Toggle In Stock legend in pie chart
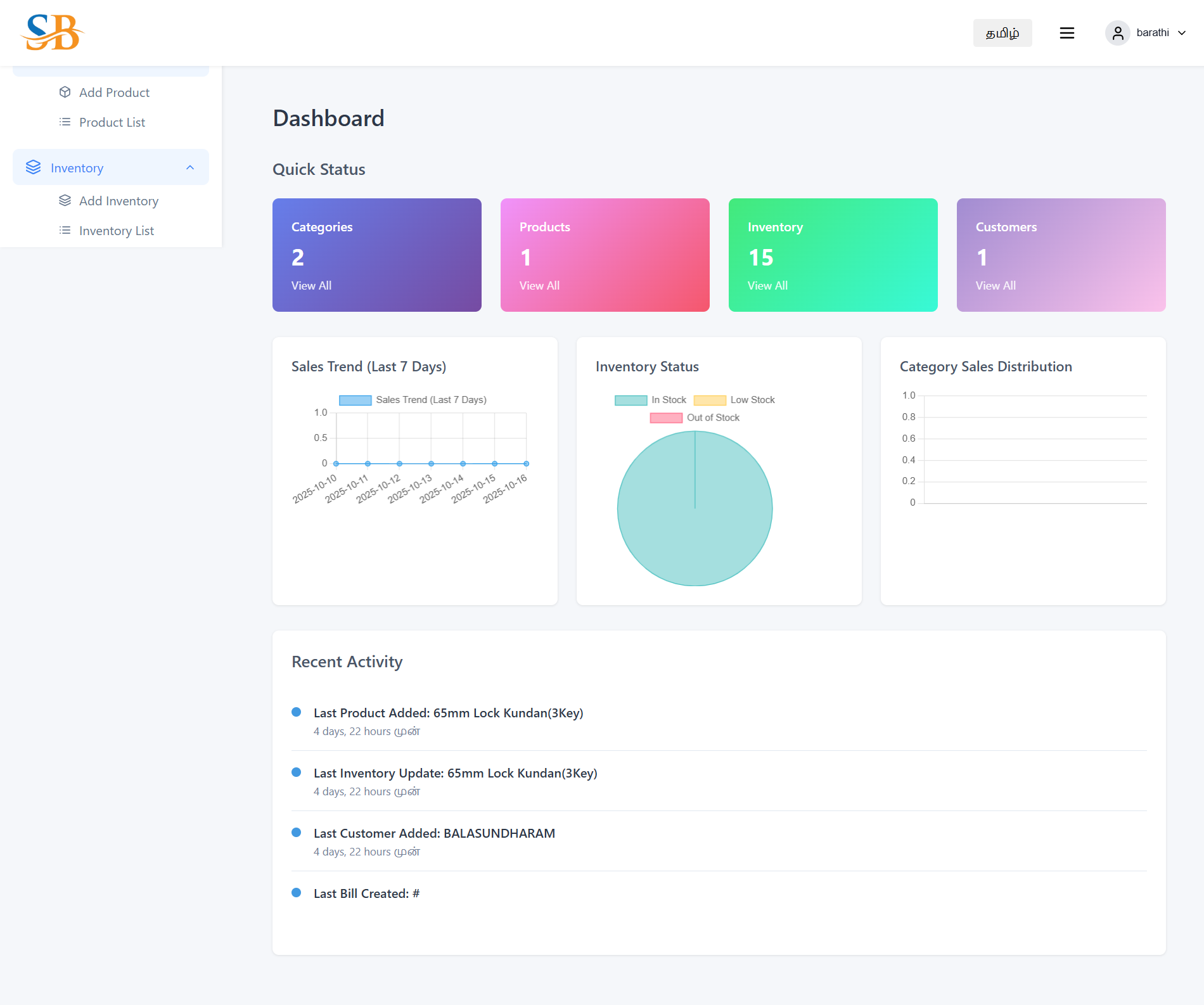This screenshot has height=1005, width=1204. pos(650,400)
